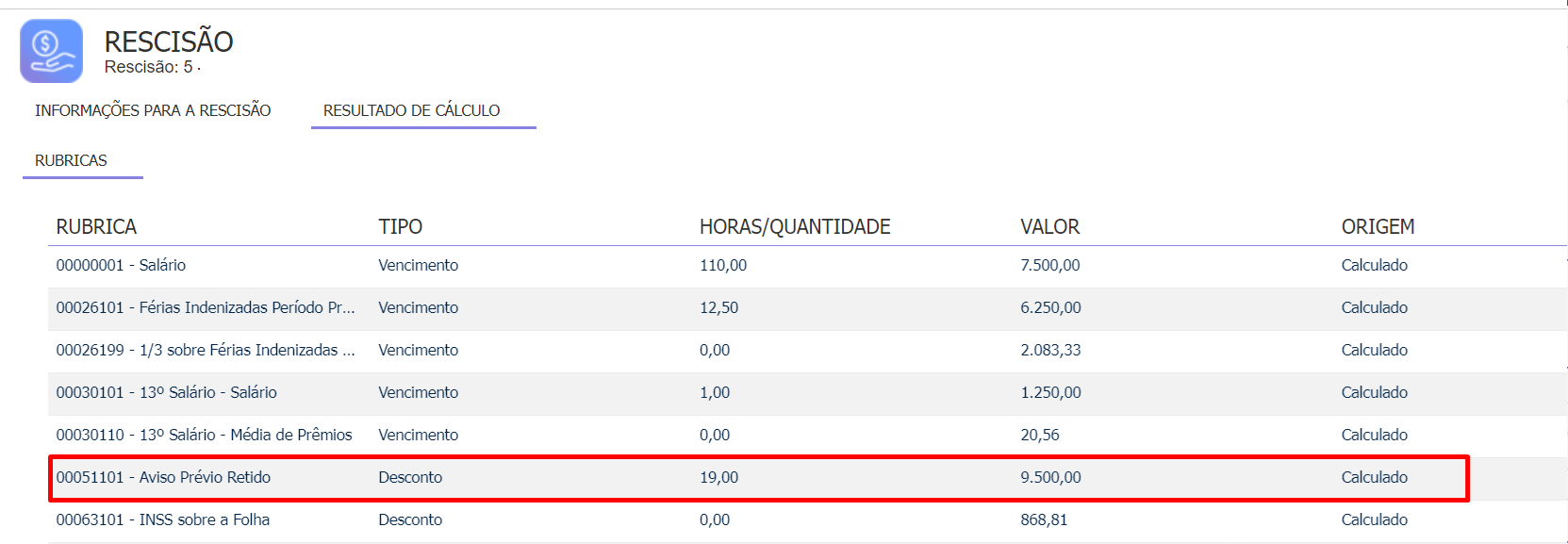Select the 13º Salário - Salário row
1568x544 pixels.
point(807,393)
